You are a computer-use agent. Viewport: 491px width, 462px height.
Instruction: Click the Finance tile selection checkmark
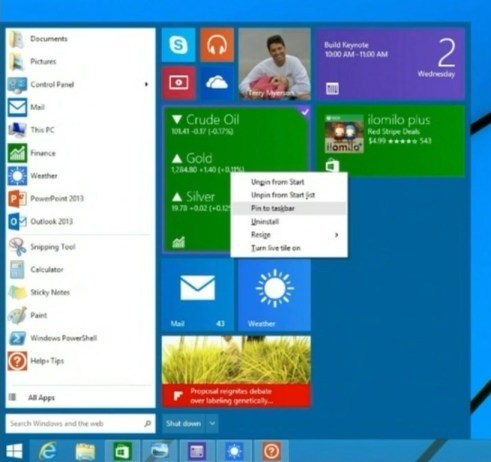(x=305, y=112)
